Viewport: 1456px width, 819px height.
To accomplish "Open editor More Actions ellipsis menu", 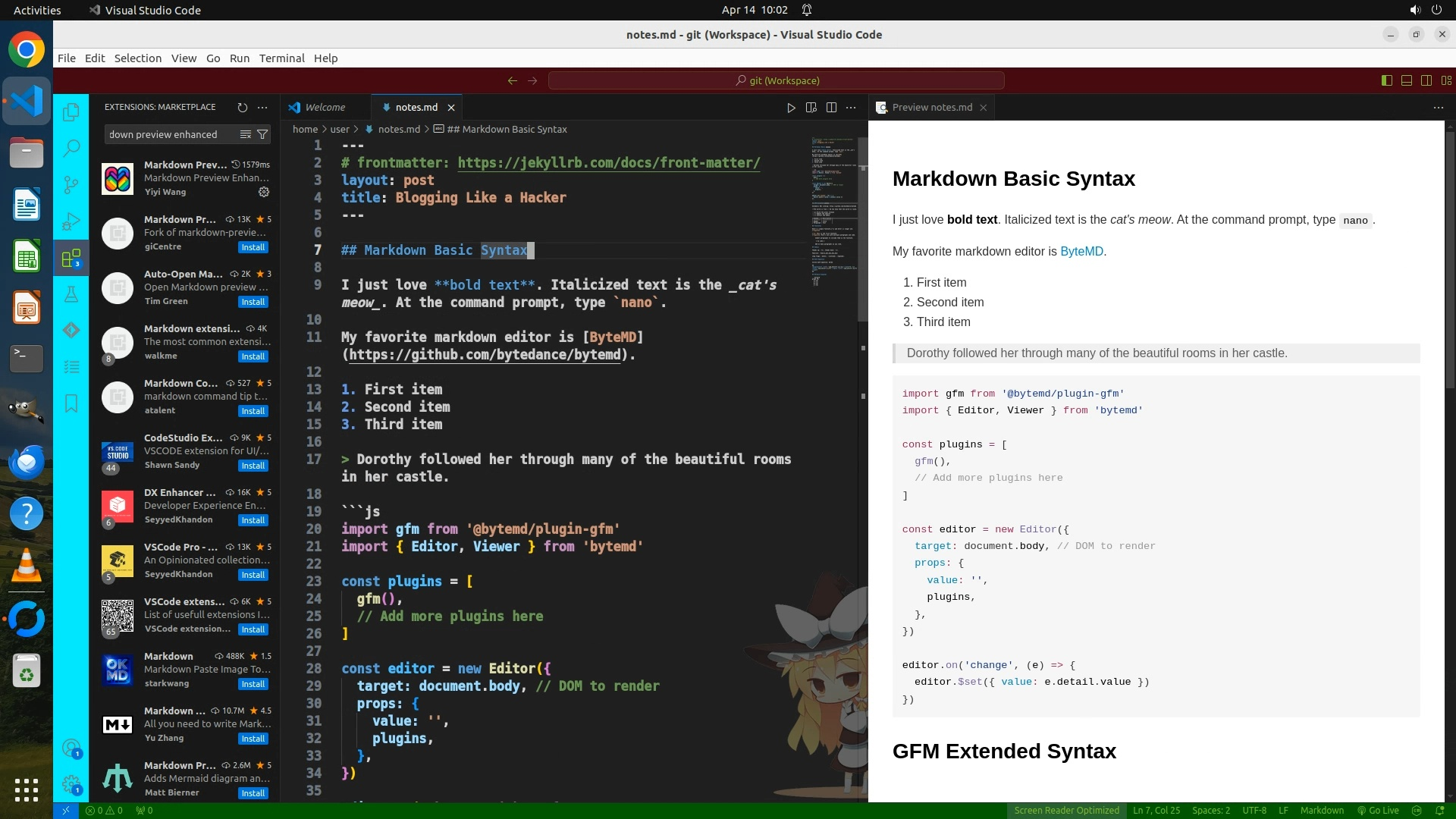I will pos(851,108).
